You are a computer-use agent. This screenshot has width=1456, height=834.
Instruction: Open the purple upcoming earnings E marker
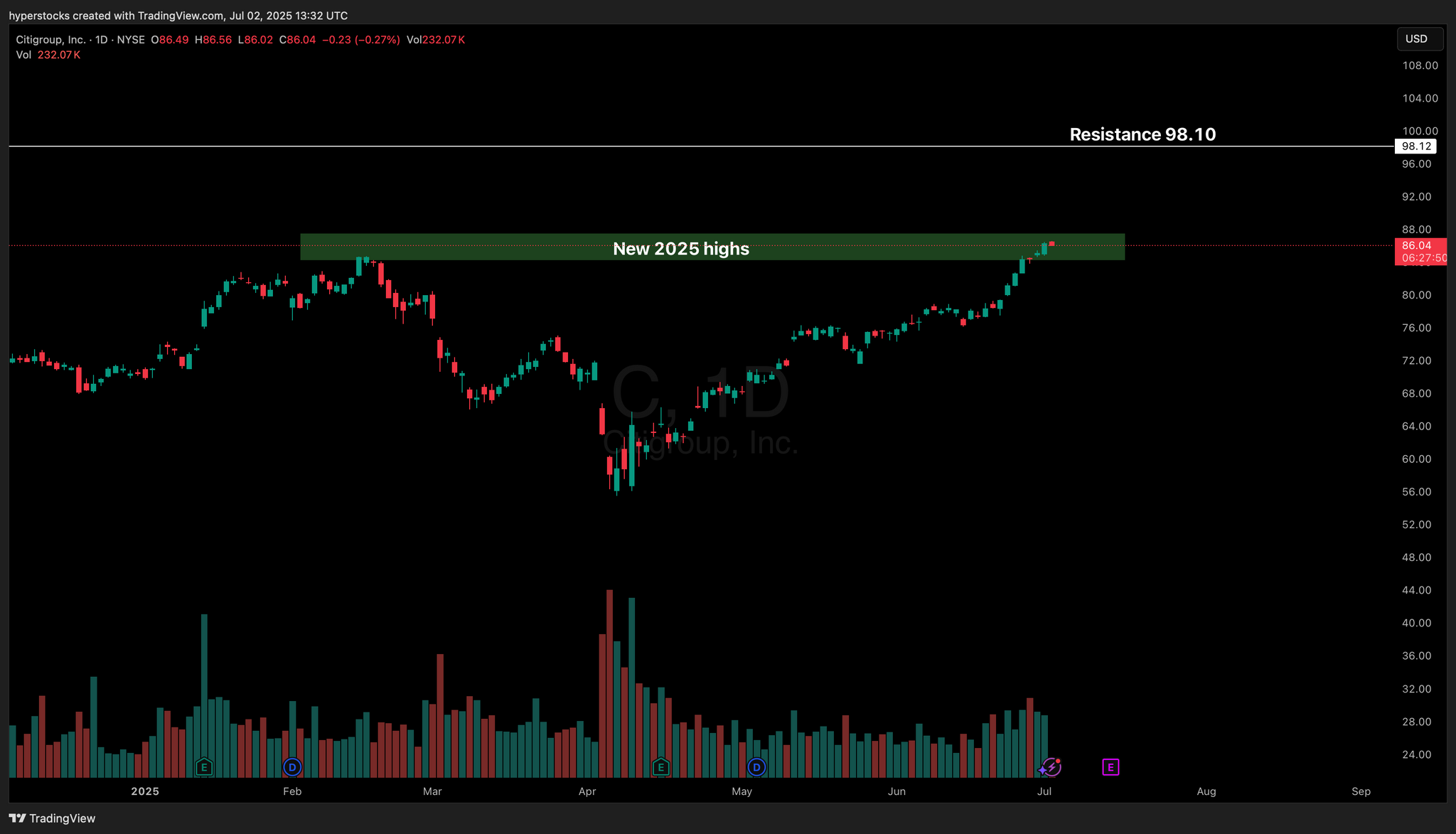[1110, 767]
